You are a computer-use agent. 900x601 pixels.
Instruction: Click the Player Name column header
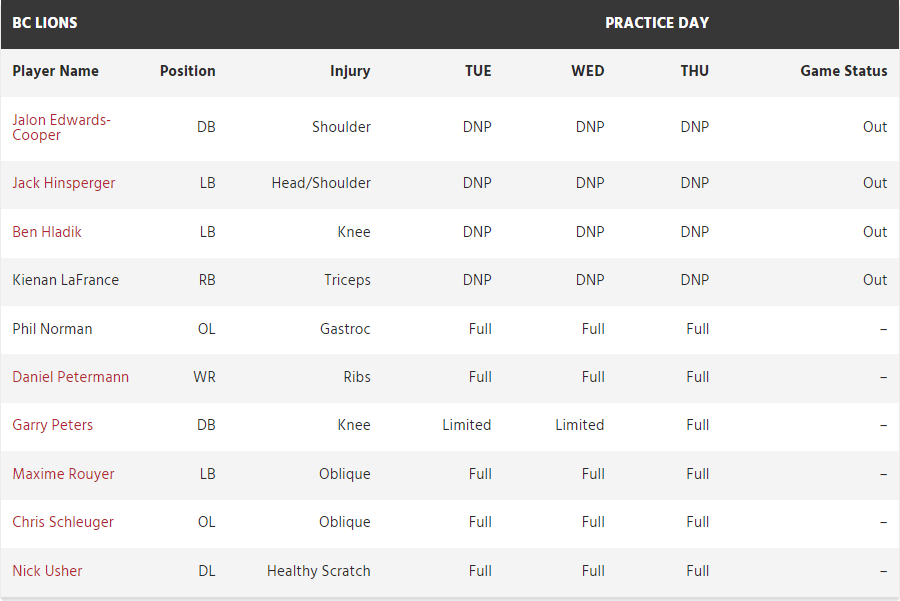55,71
